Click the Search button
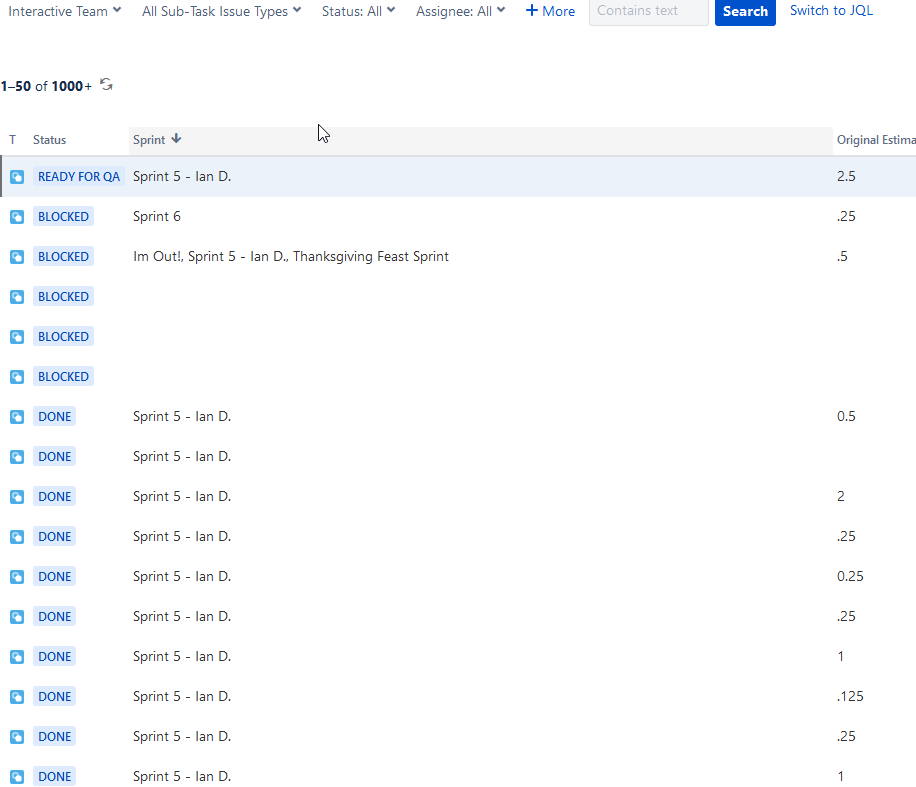Screen dimensions: 916x787 point(745,11)
